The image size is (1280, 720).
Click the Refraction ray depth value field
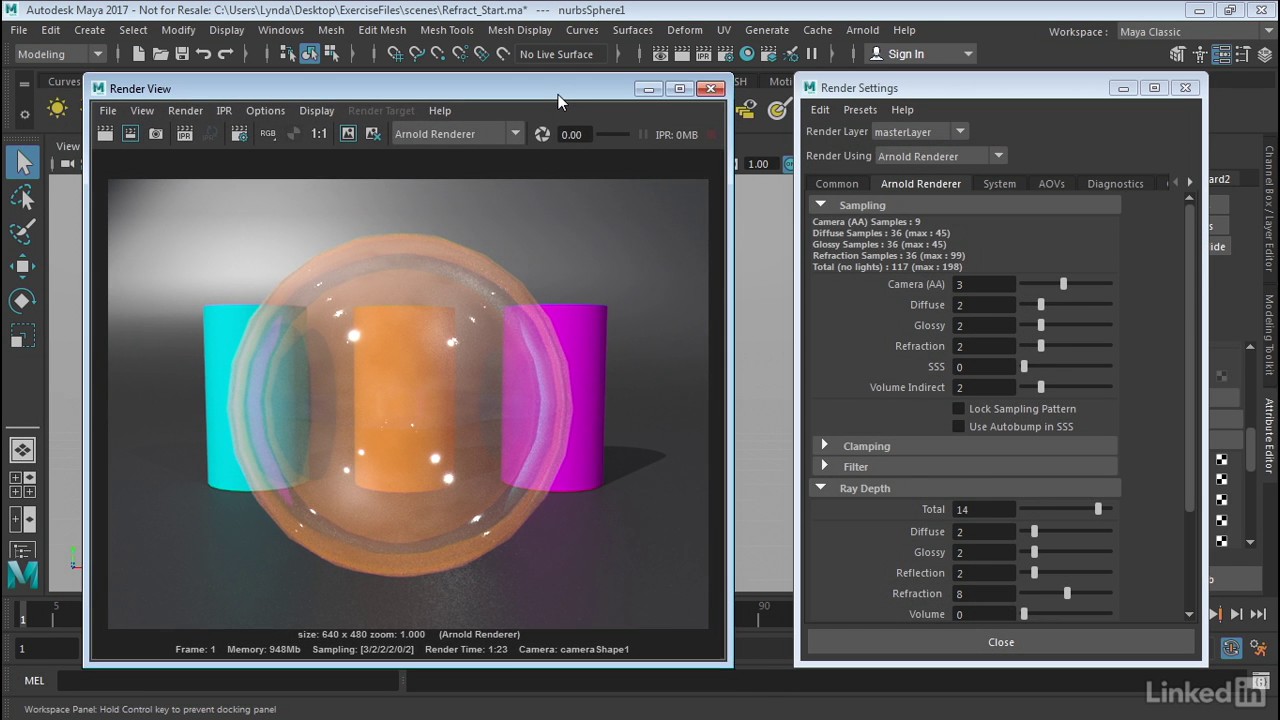click(983, 594)
